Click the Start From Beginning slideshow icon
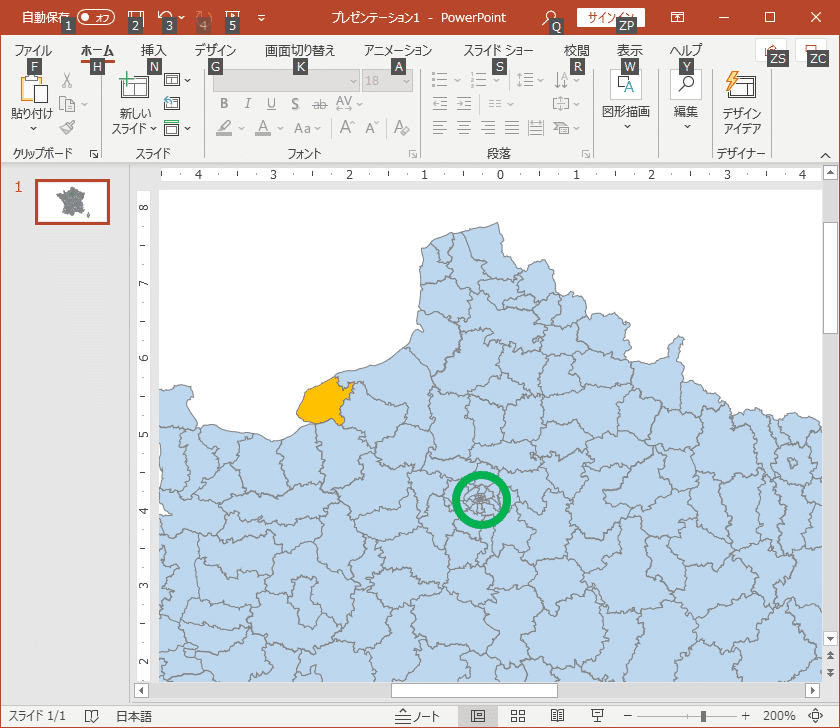Viewport: 840px width, 728px height. (232, 18)
